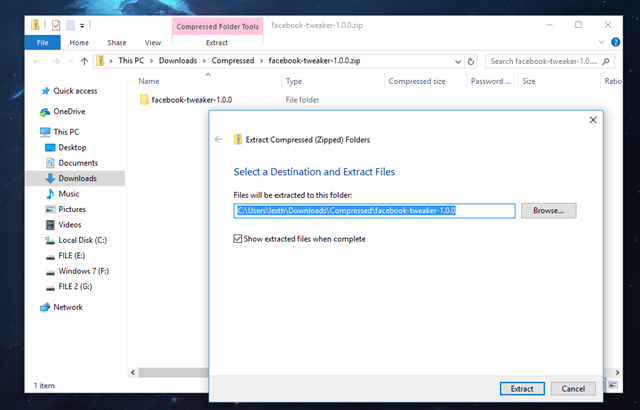Viewport: 640px width, 410px height.
Task: Toggle Show extracted files when complete
Action: (x=238, y=239)
